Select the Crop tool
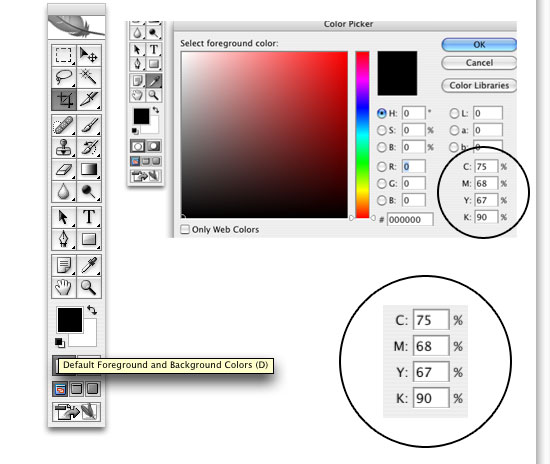The width and height of the screenshot is (550, 464). pos(63,100)
